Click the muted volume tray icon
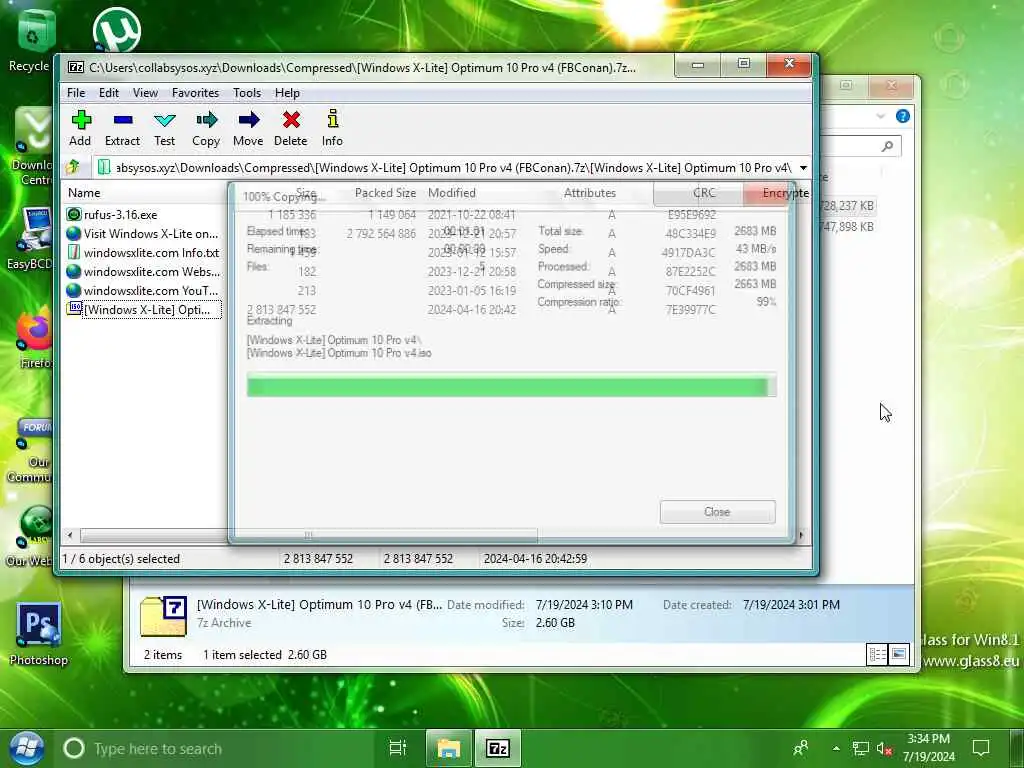 pyautogui.click(x=884, y=748)
